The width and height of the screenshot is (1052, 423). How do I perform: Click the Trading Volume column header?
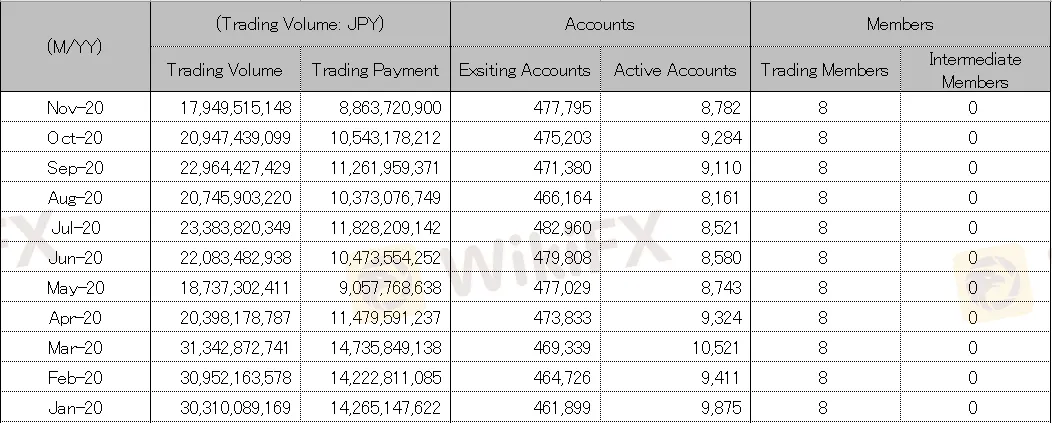[225, 70]
